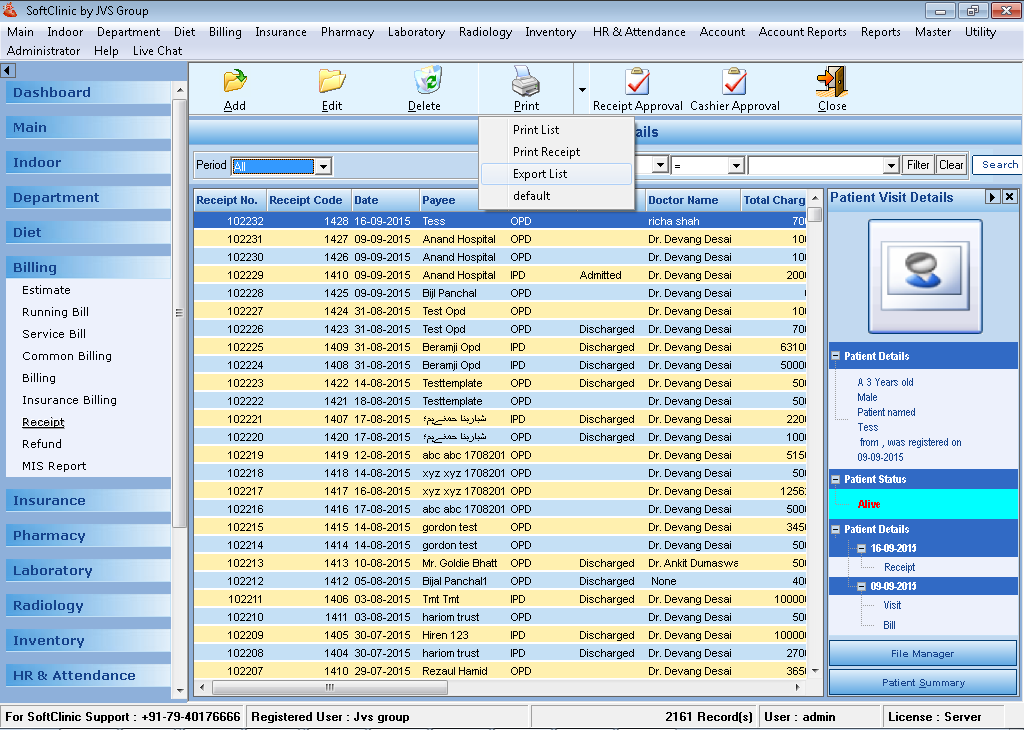The width and height of the screenshot is (1024, 730).
Task: Click the Delete recycle bin icon
Action: [425, 81]
